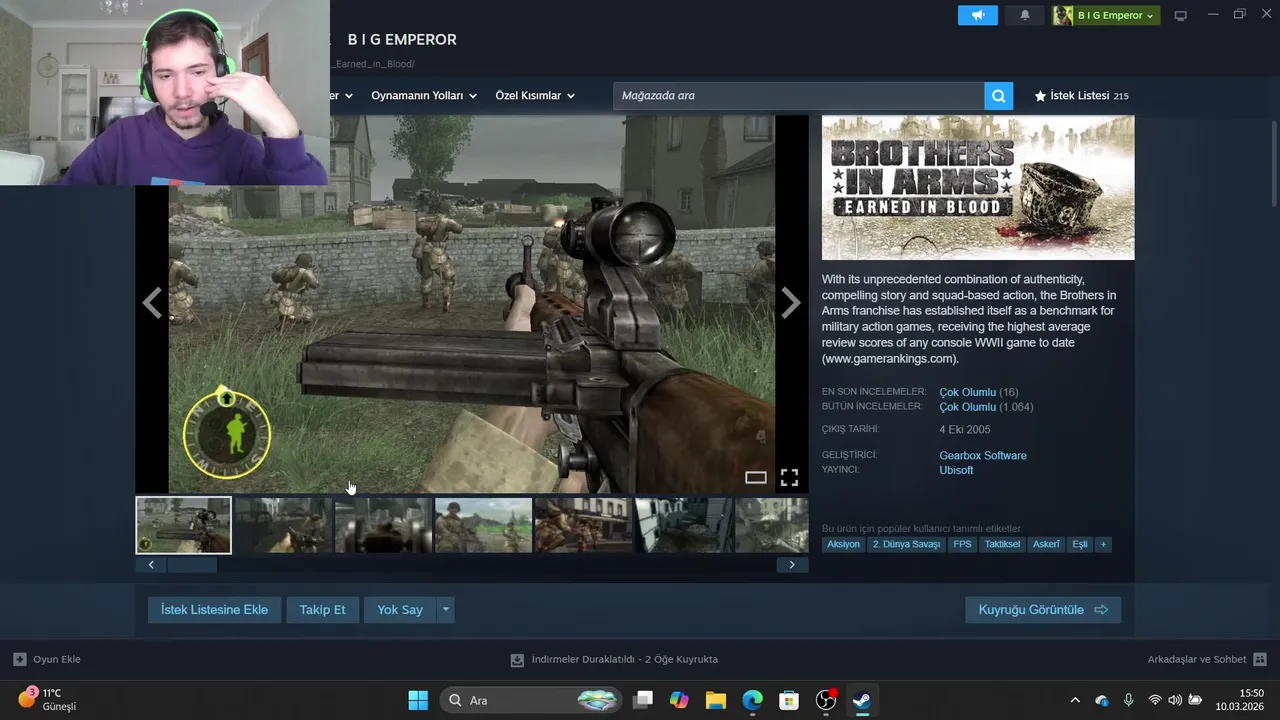Image resolution: width=1280 pixels, height=720 pixels.
Task: Expand Özel Kısımlar menu
Action: [535, 96]
